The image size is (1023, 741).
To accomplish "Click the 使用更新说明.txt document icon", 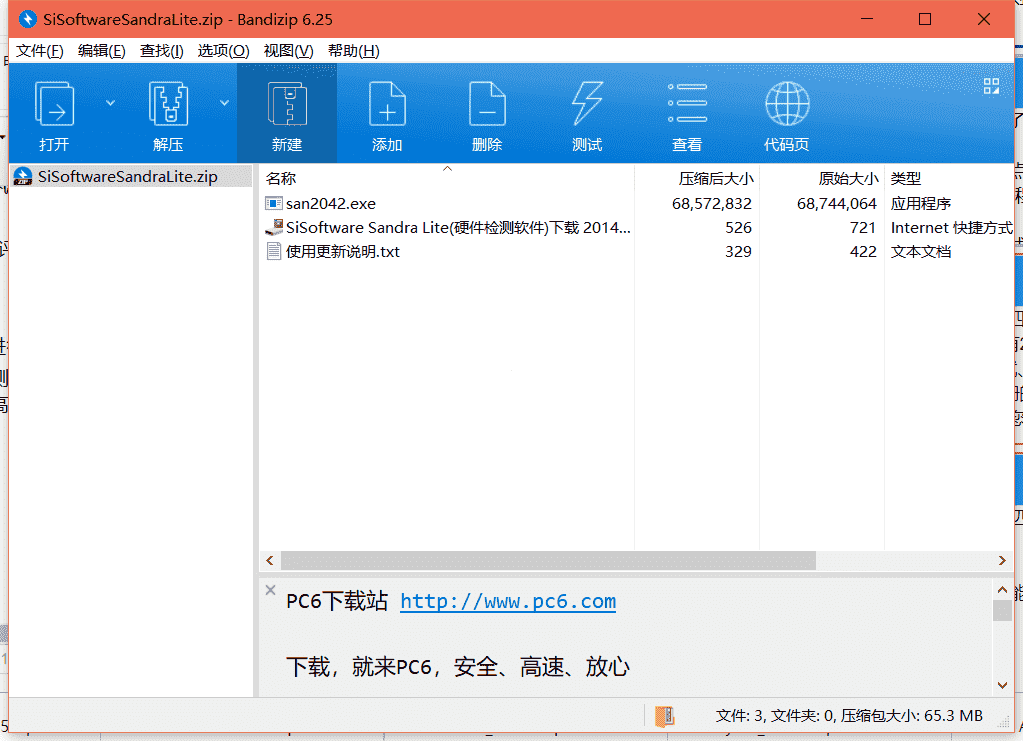I will [273, 252].
